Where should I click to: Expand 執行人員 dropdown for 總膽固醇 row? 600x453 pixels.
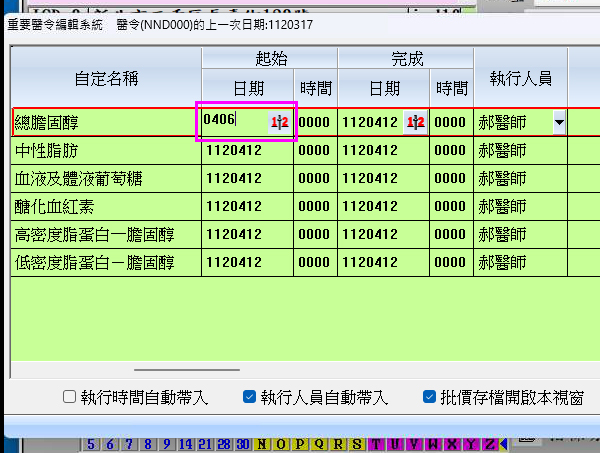(x=558, y=122)
